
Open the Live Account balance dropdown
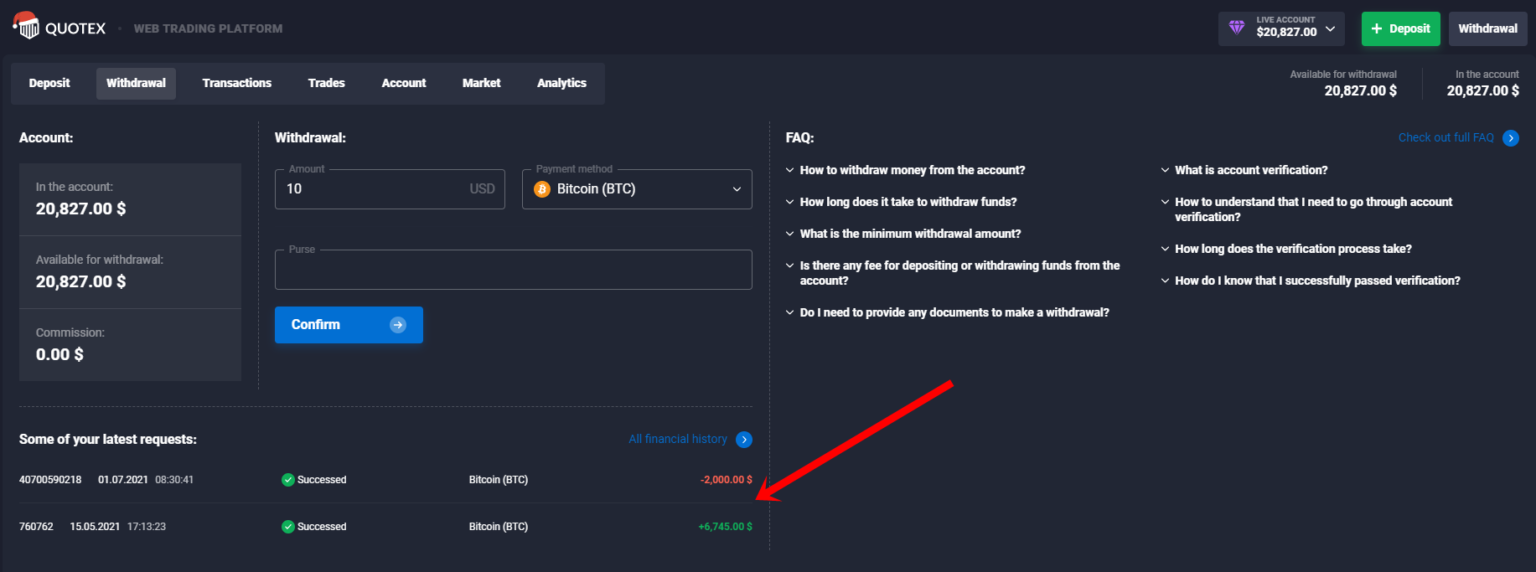tap(1330, 29)
